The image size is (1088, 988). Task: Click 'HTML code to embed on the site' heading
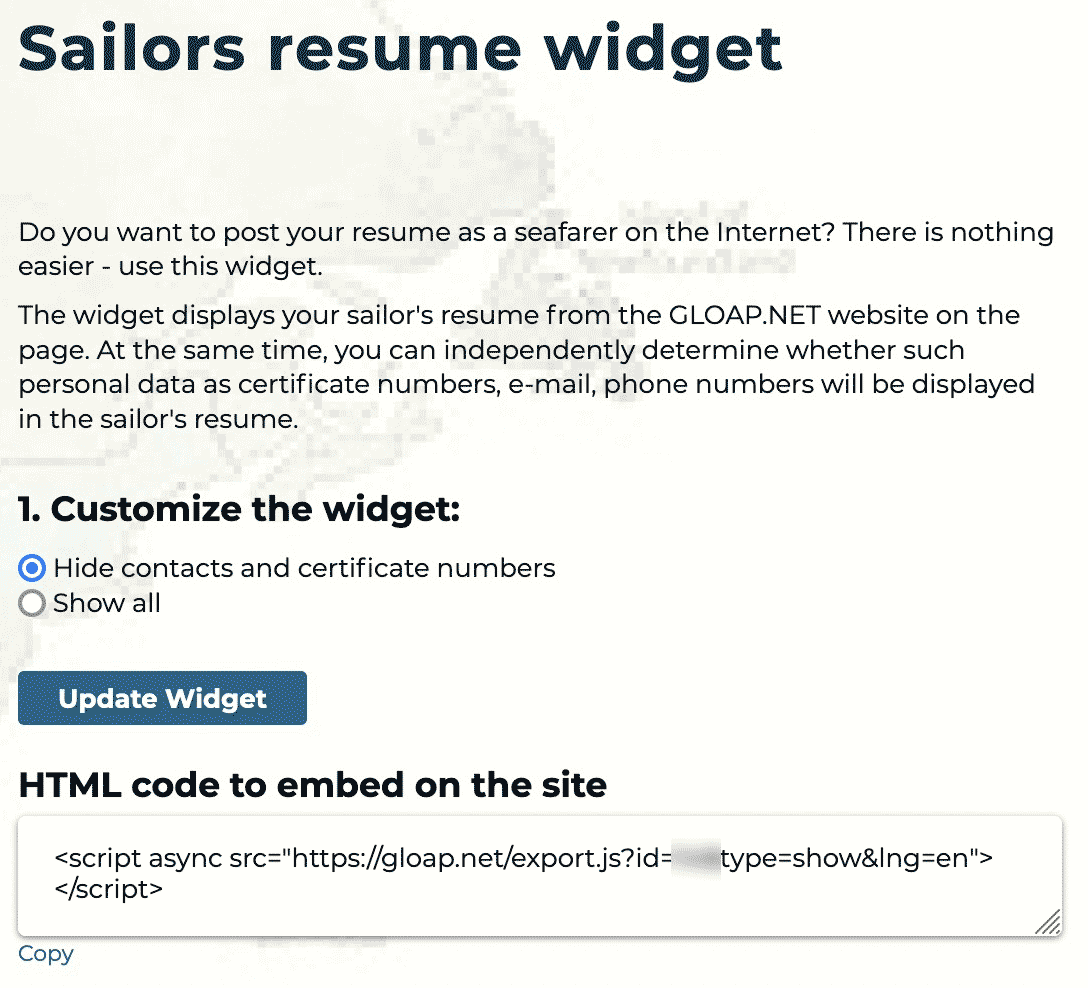[313, 785]
